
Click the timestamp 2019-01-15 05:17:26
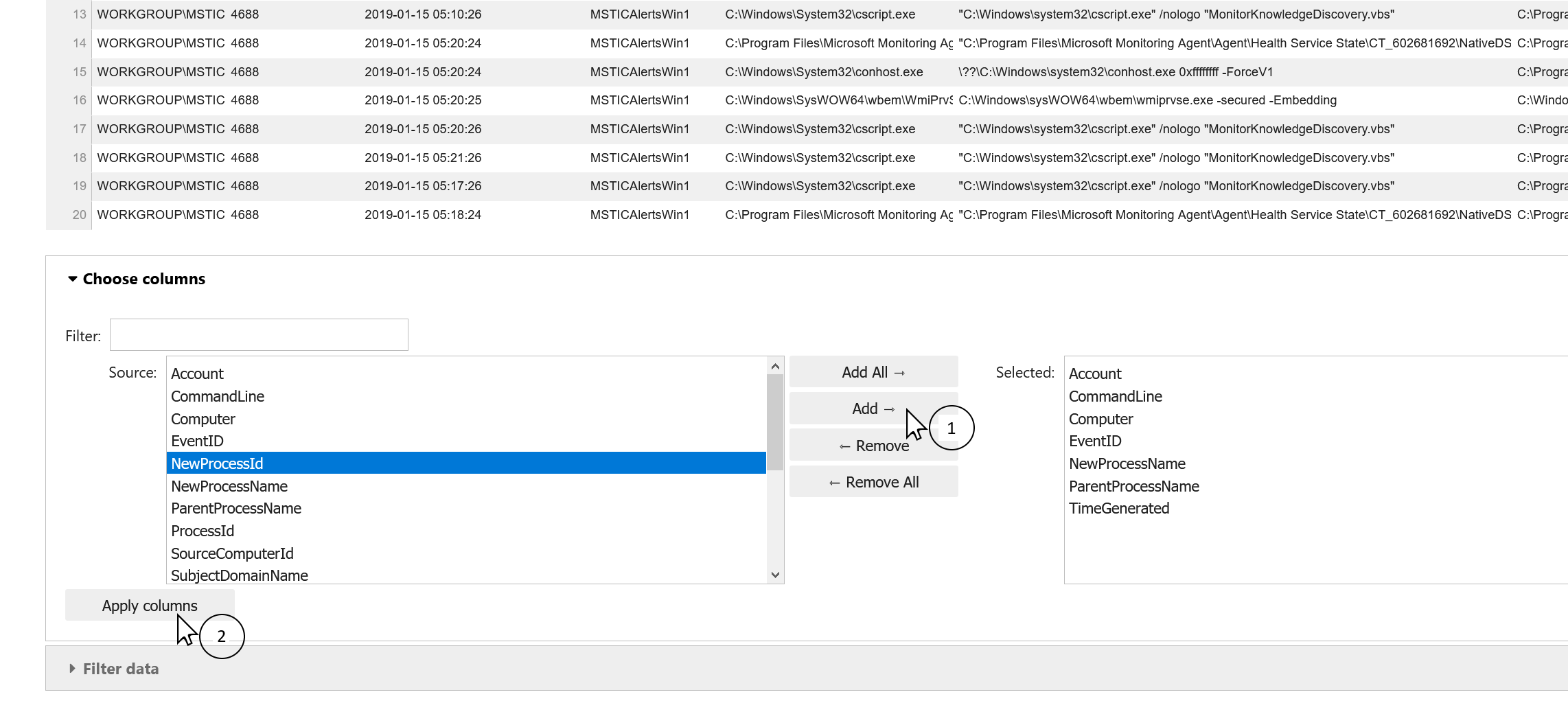pyautogui.click(x=423, y=186)
